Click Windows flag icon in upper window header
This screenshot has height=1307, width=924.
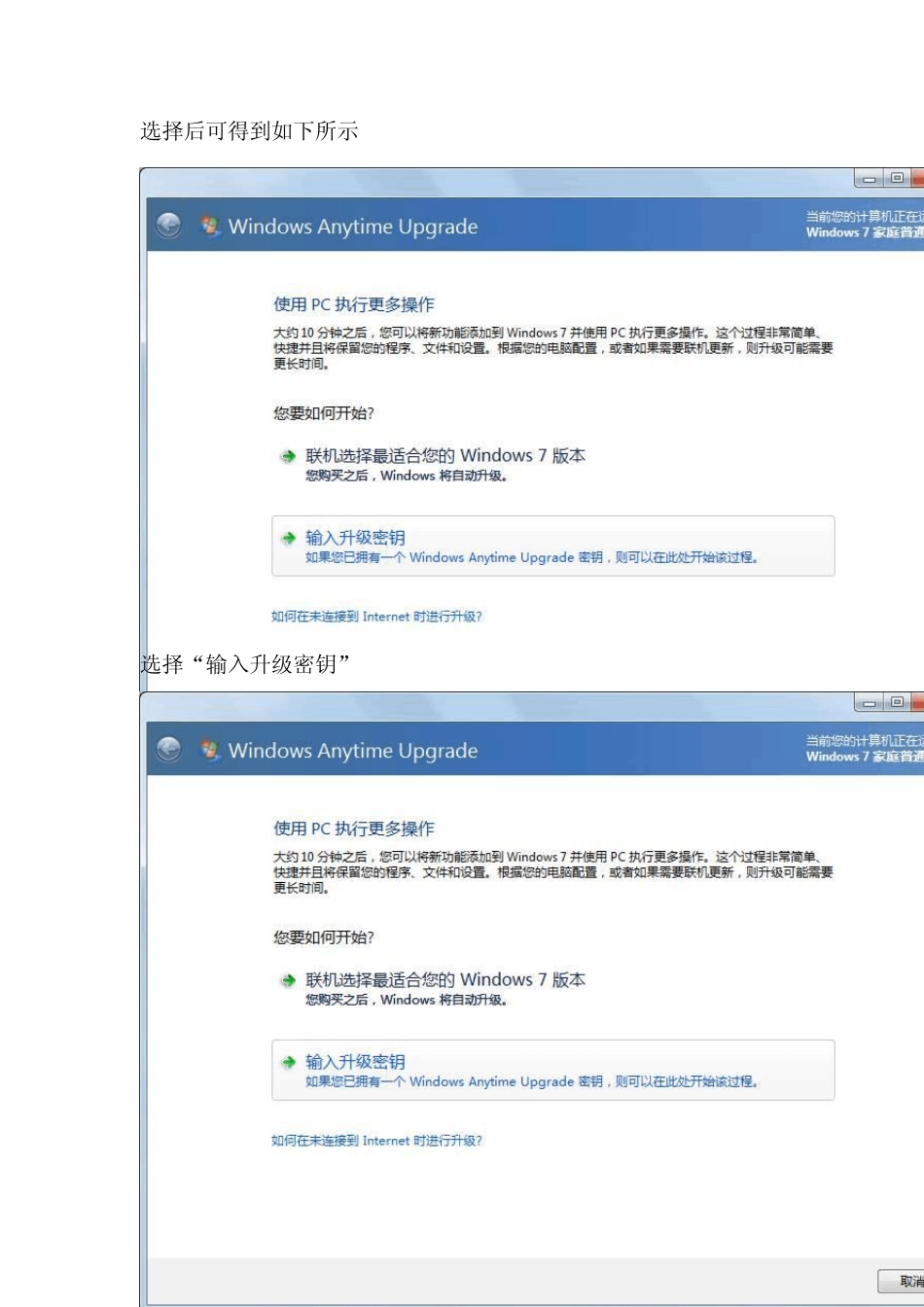click(209, 227)
